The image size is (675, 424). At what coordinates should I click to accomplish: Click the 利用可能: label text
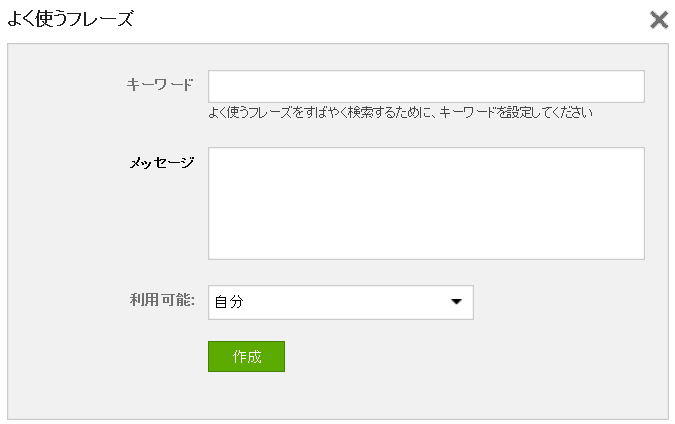pyautogui.click(x=162, y=300)
